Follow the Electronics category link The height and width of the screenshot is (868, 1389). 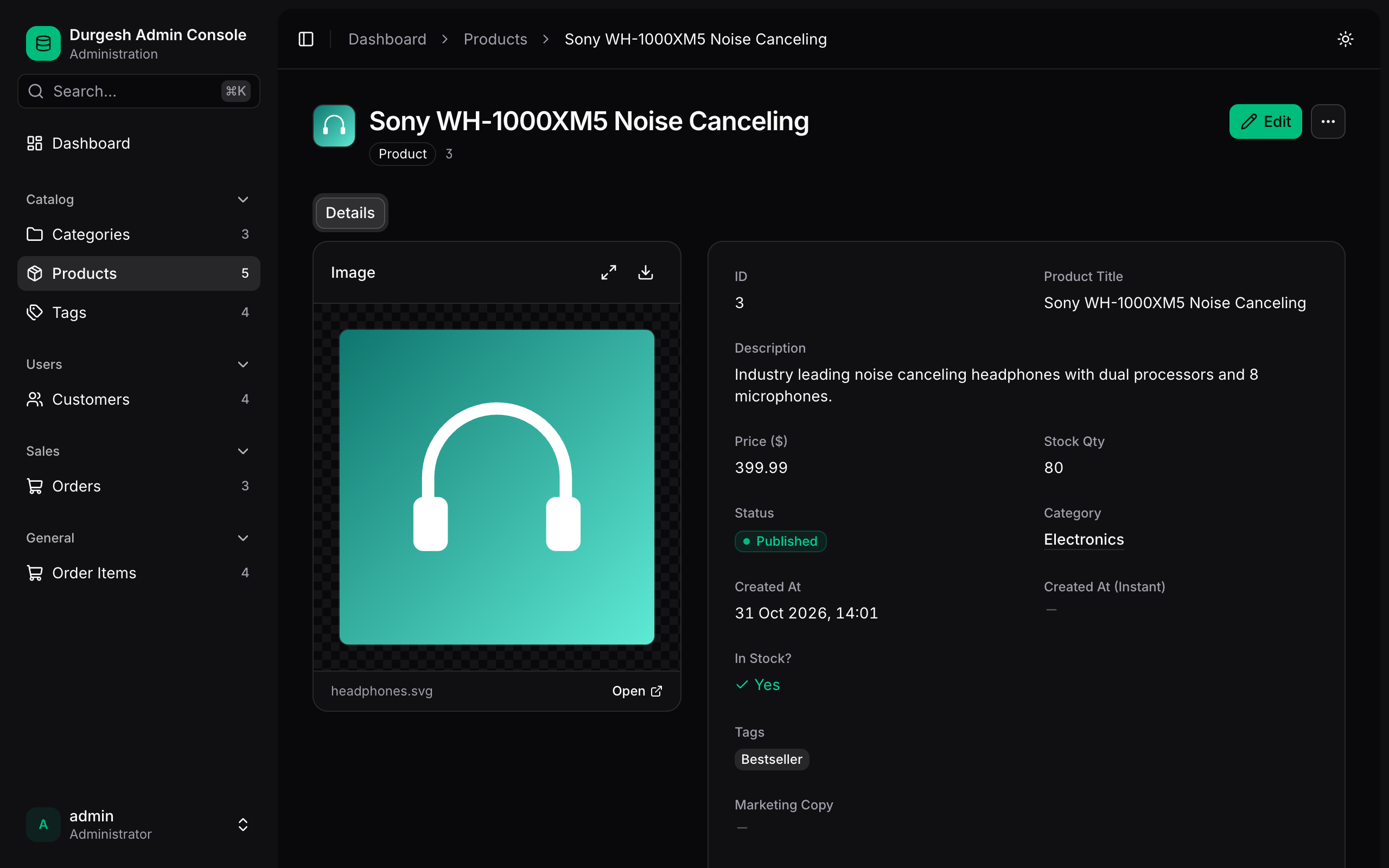pos(1084,540)
